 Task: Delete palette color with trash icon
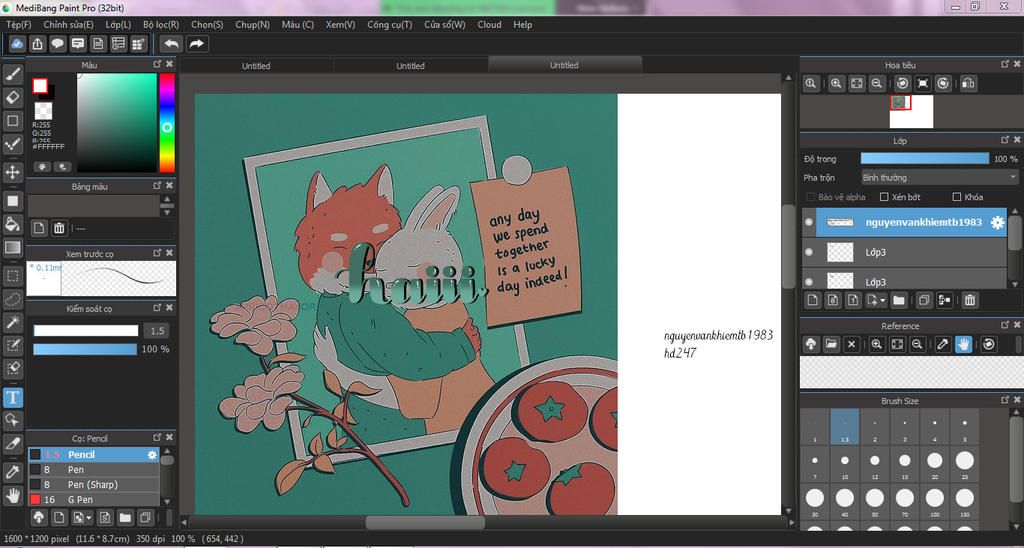click(x=59, y=228)
